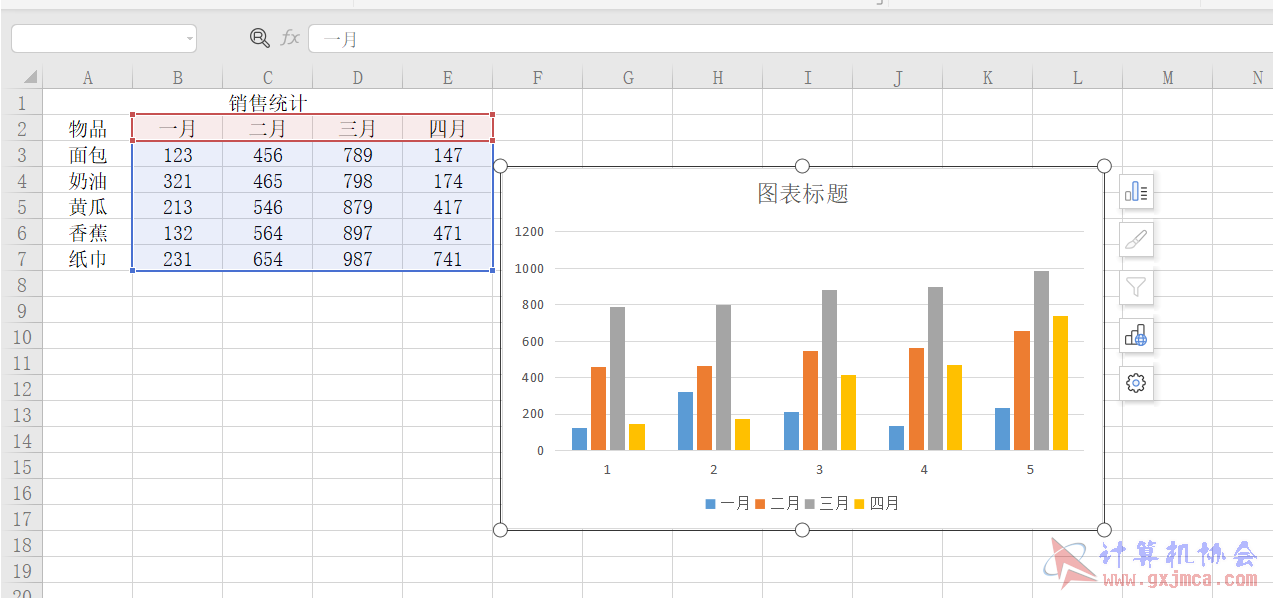This screenshot has height=598, width=1273.
Task: Click the cell with value 879
Action: 357,207
